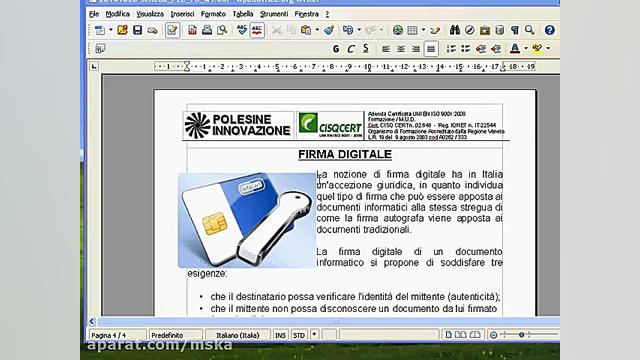Open the Inserisci menu
The height and width of the screenshot is (360, 640).
pos(182,14)
